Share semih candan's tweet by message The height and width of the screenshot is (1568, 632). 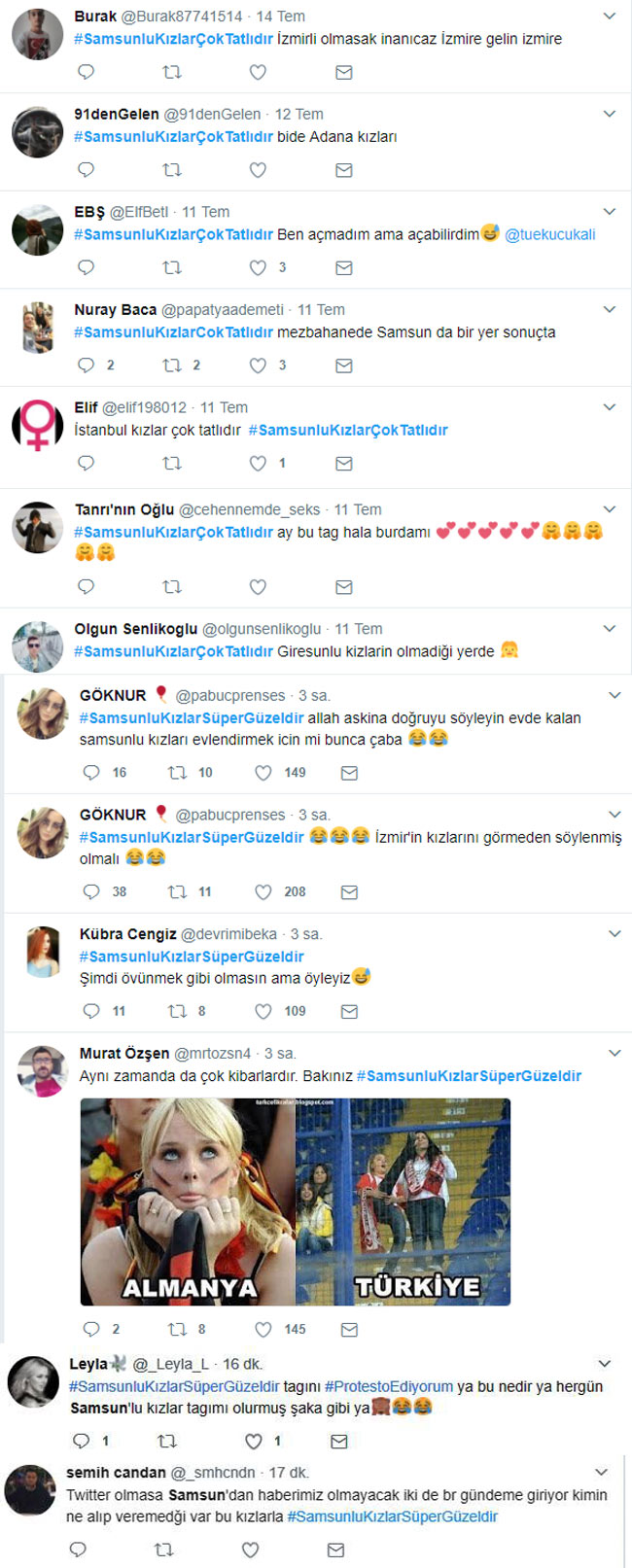335,1551
